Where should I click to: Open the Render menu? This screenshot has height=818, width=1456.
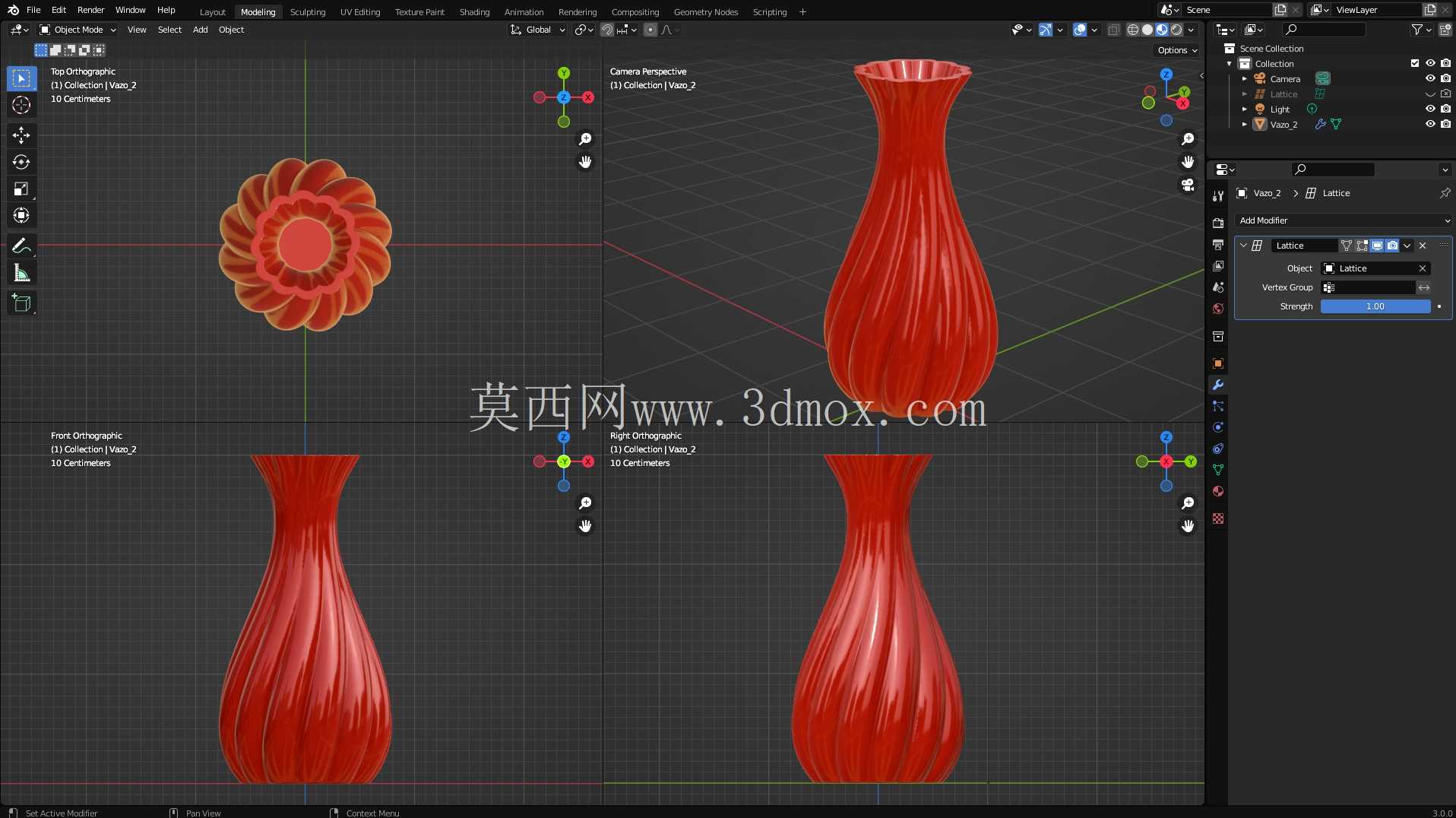pyautogui.click(x=90, y=10)
